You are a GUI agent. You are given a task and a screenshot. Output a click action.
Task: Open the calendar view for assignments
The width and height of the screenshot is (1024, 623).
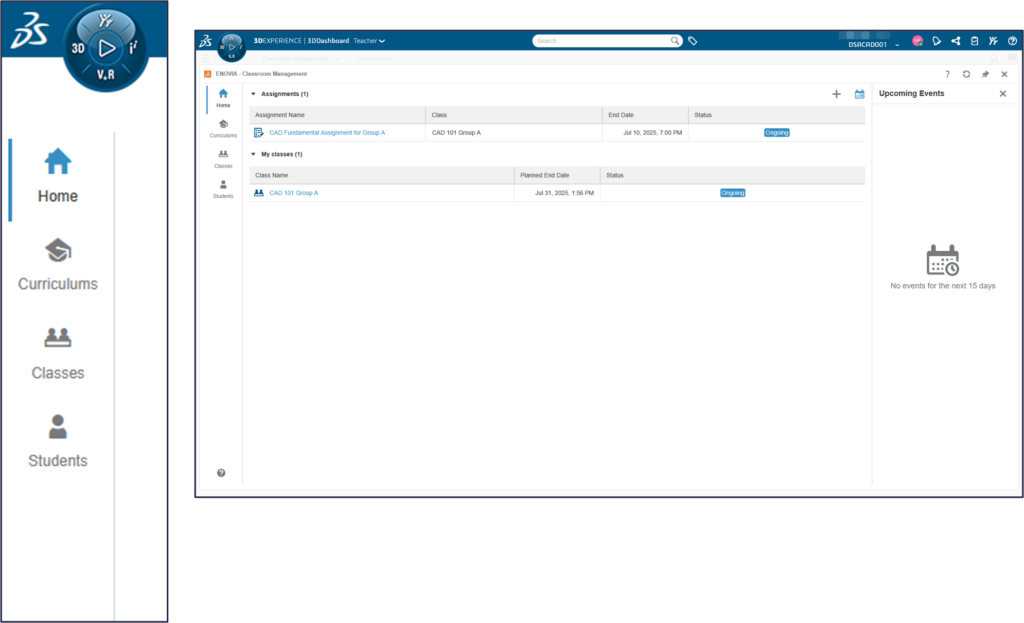pyautogui.click(x=859, y=93)
